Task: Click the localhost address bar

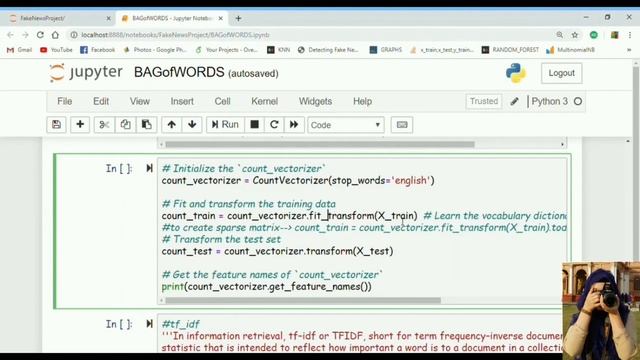Action: (x=310, y=35)
